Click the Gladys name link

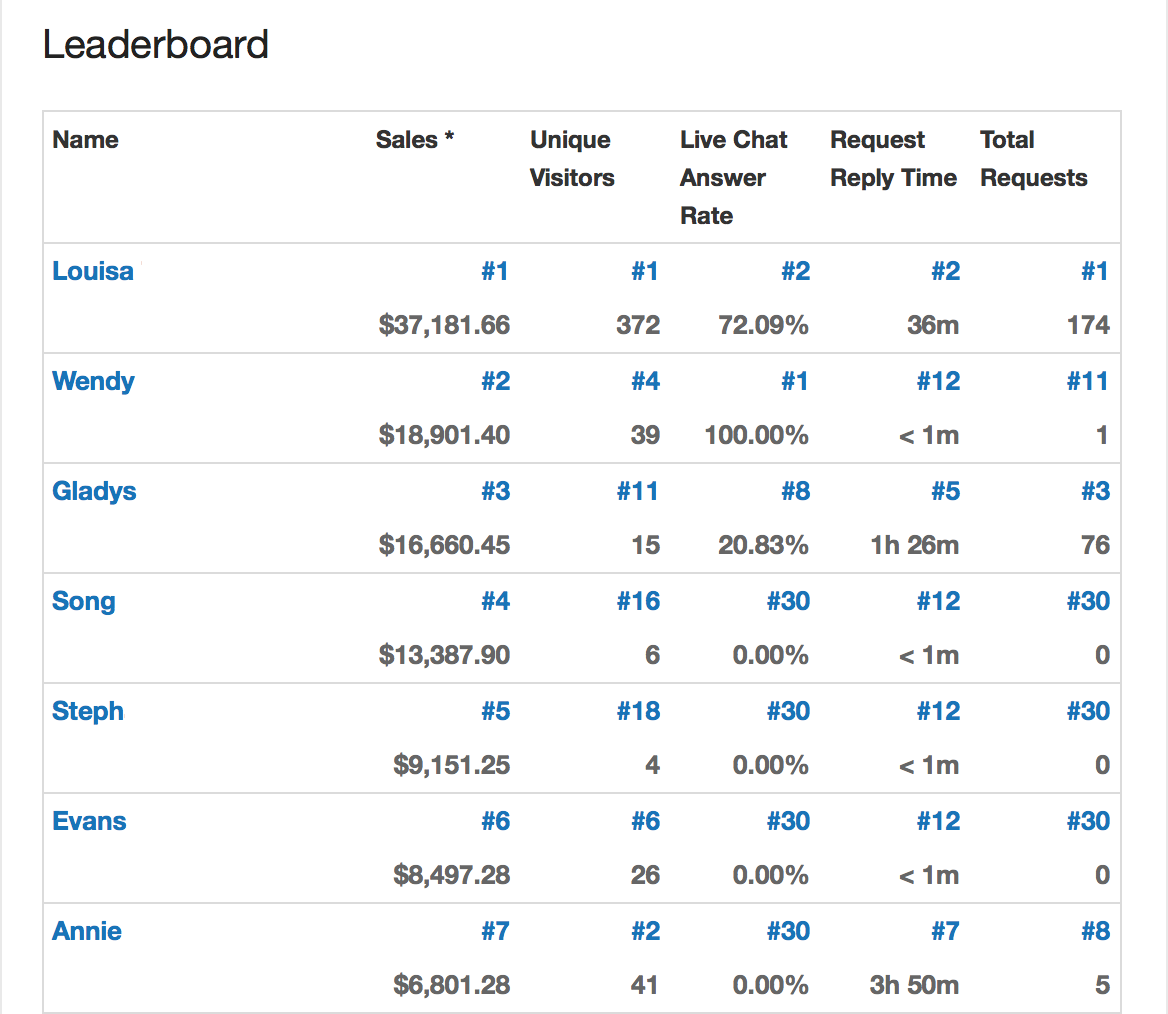(x=94, y=491)
